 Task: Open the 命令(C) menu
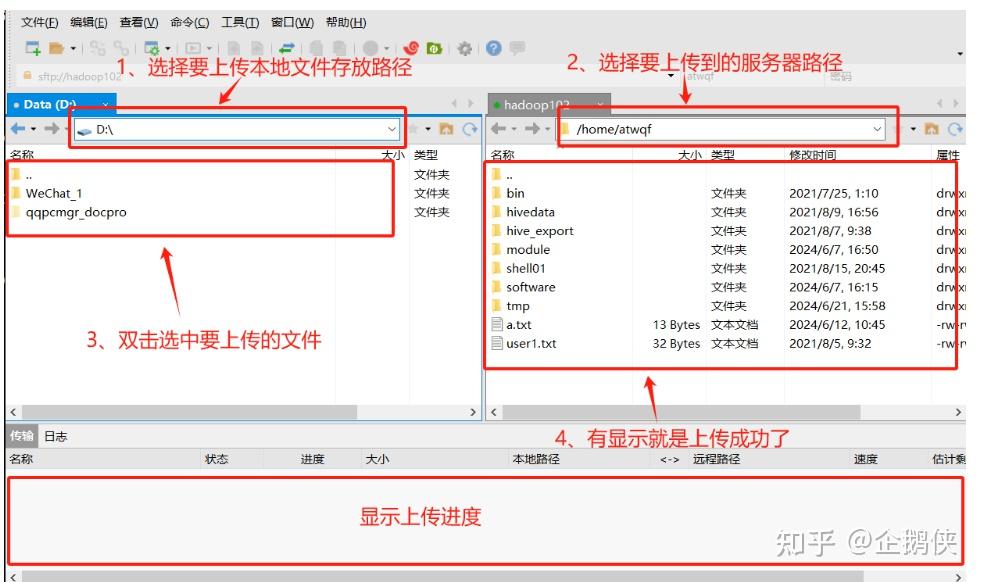tap(190, 23)
